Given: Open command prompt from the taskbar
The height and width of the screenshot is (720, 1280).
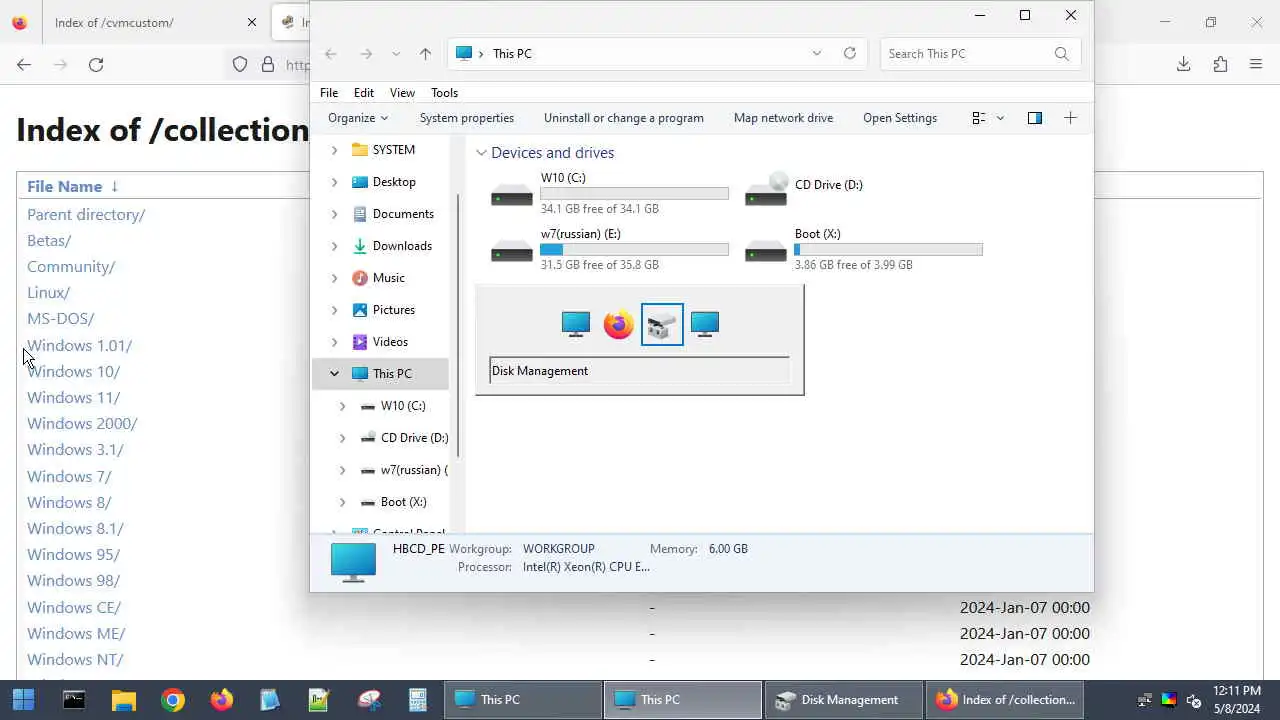Looking at the screenshot, I should [74, 699].
